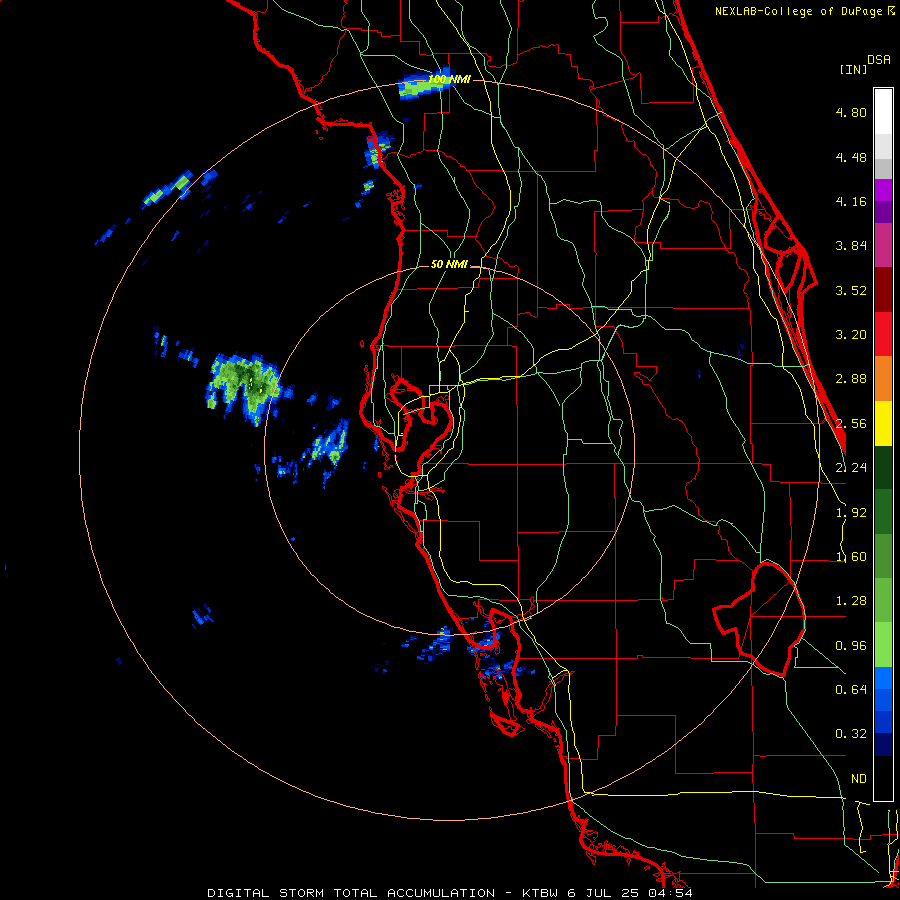The image size is (900, 900).
Task: Select the 2.88 legend value
Action: pyautogui.click(x=851, y=379)
